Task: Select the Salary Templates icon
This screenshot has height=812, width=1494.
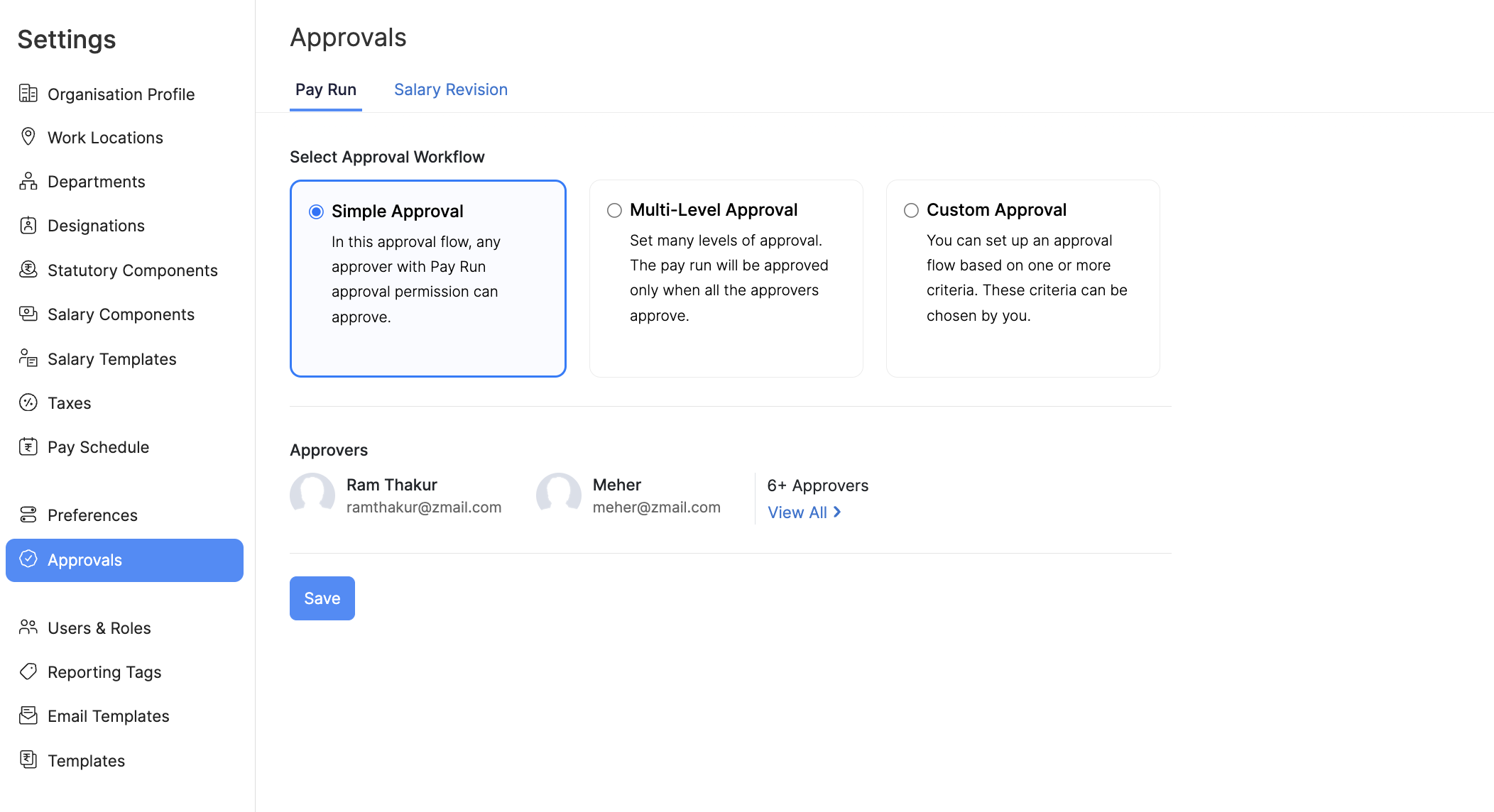Action: coord(28,358)
